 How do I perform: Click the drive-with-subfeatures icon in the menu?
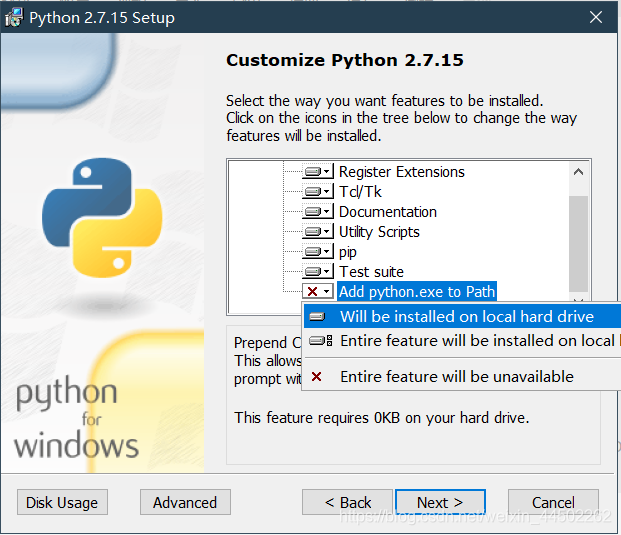tap(320, 341)
